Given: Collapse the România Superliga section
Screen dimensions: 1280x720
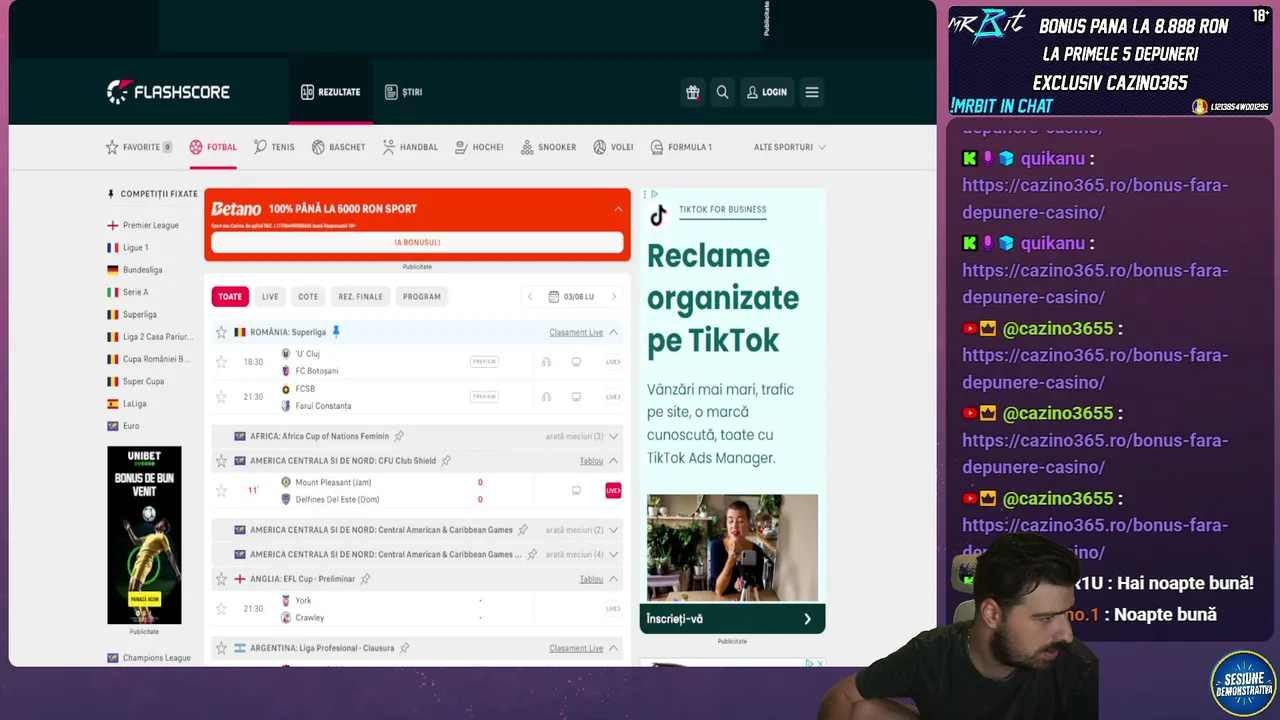Looking at the screenshot, I should pyautogui.click(x=613, y=332).
